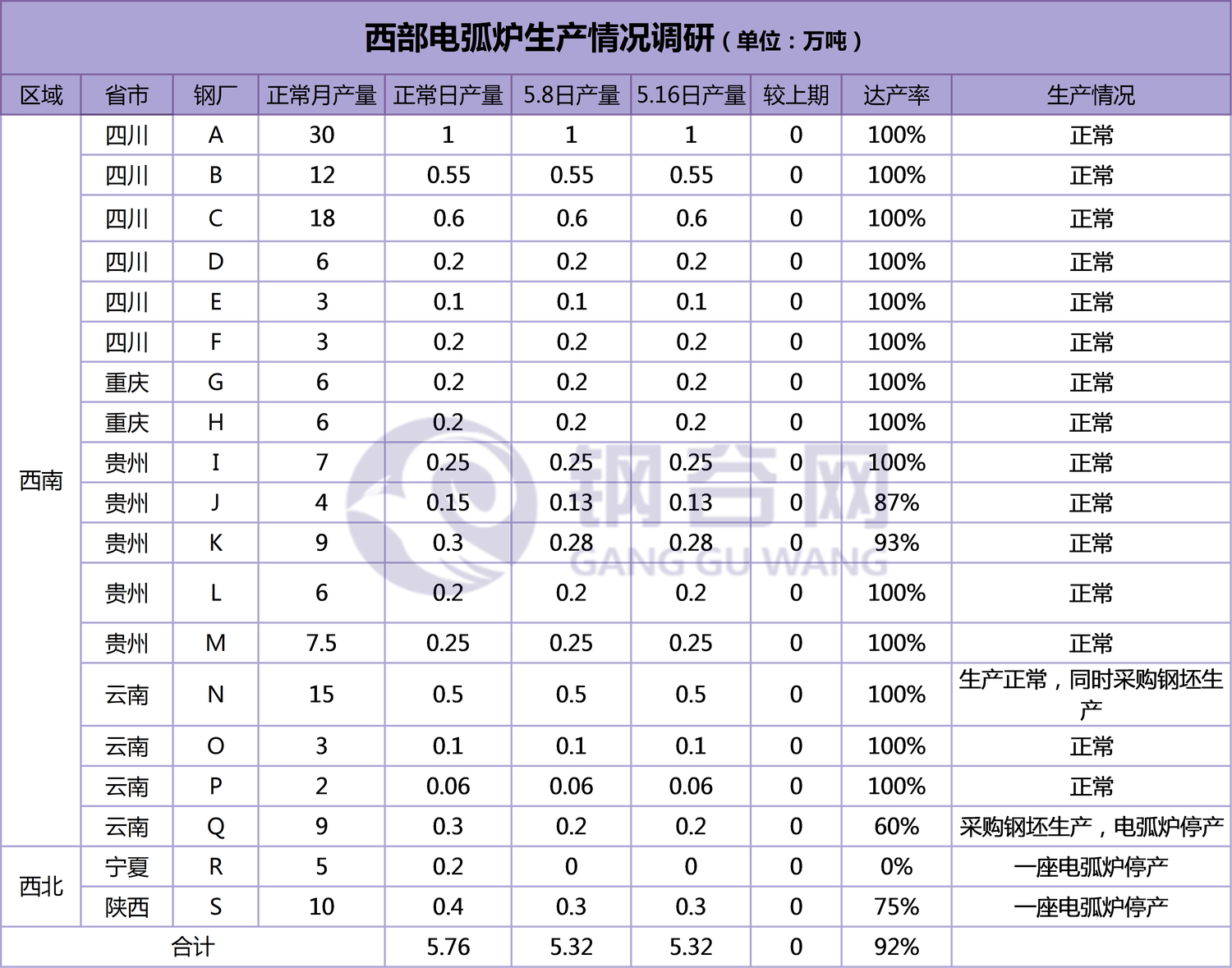The image size is (1232, 968).
Task: Click steel mill L cell
Action: (x=215, y=593)
